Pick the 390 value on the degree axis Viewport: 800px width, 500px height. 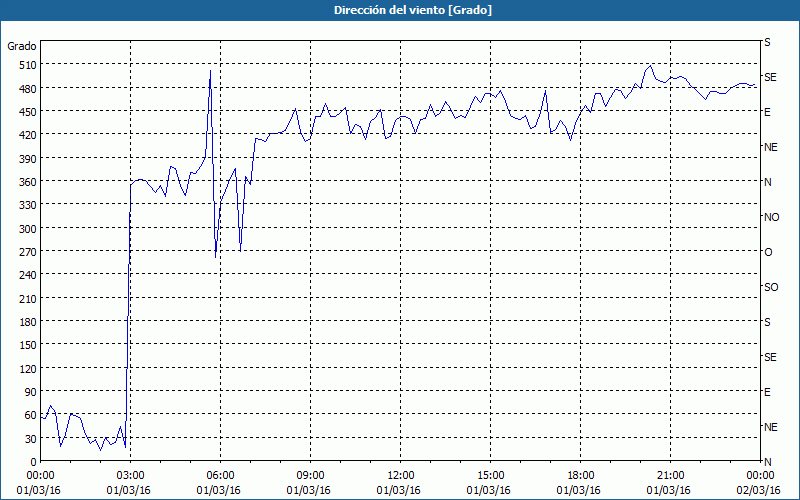click(x=28, y=159)
